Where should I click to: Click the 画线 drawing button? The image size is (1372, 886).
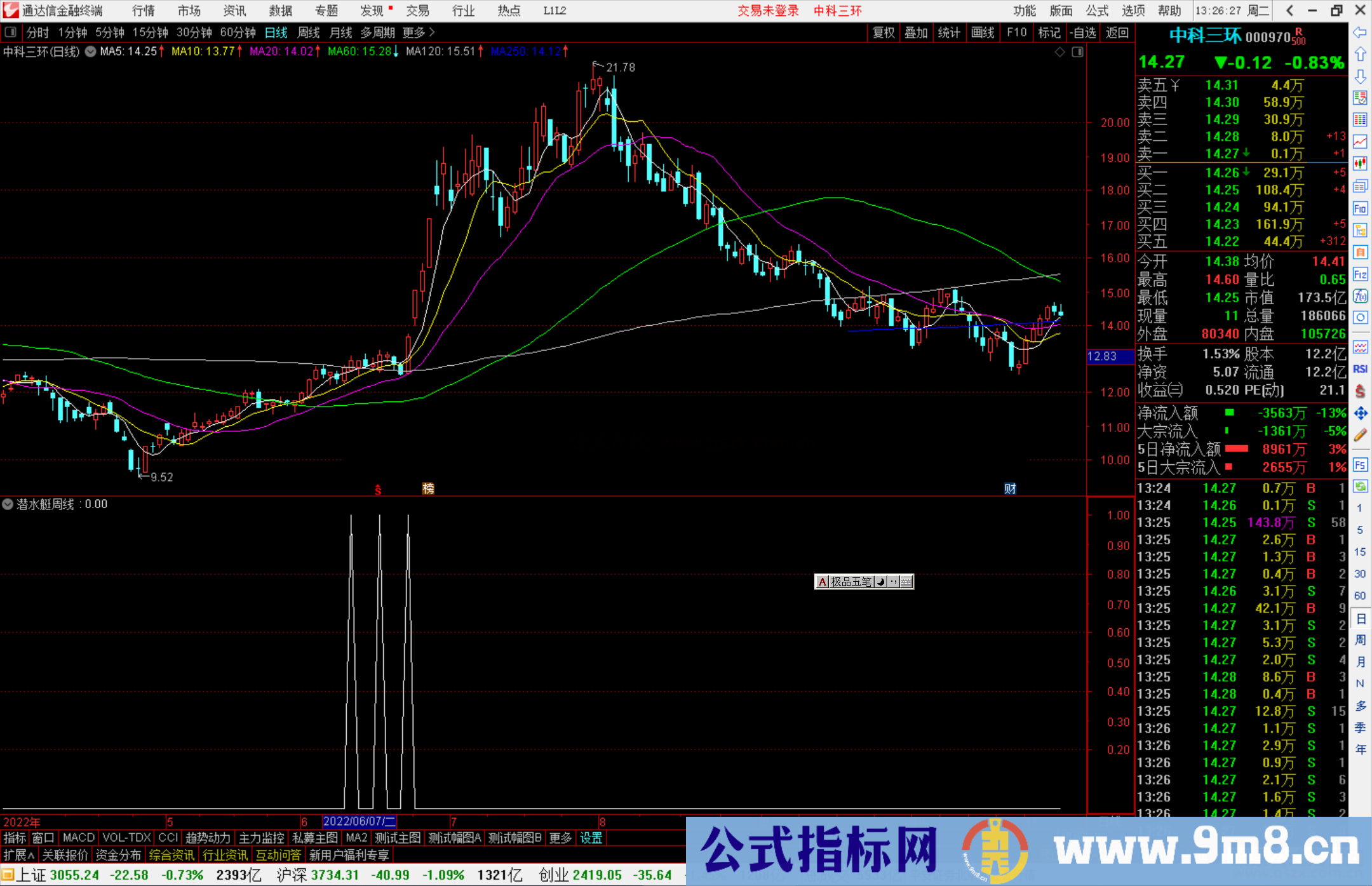[983, 32]
